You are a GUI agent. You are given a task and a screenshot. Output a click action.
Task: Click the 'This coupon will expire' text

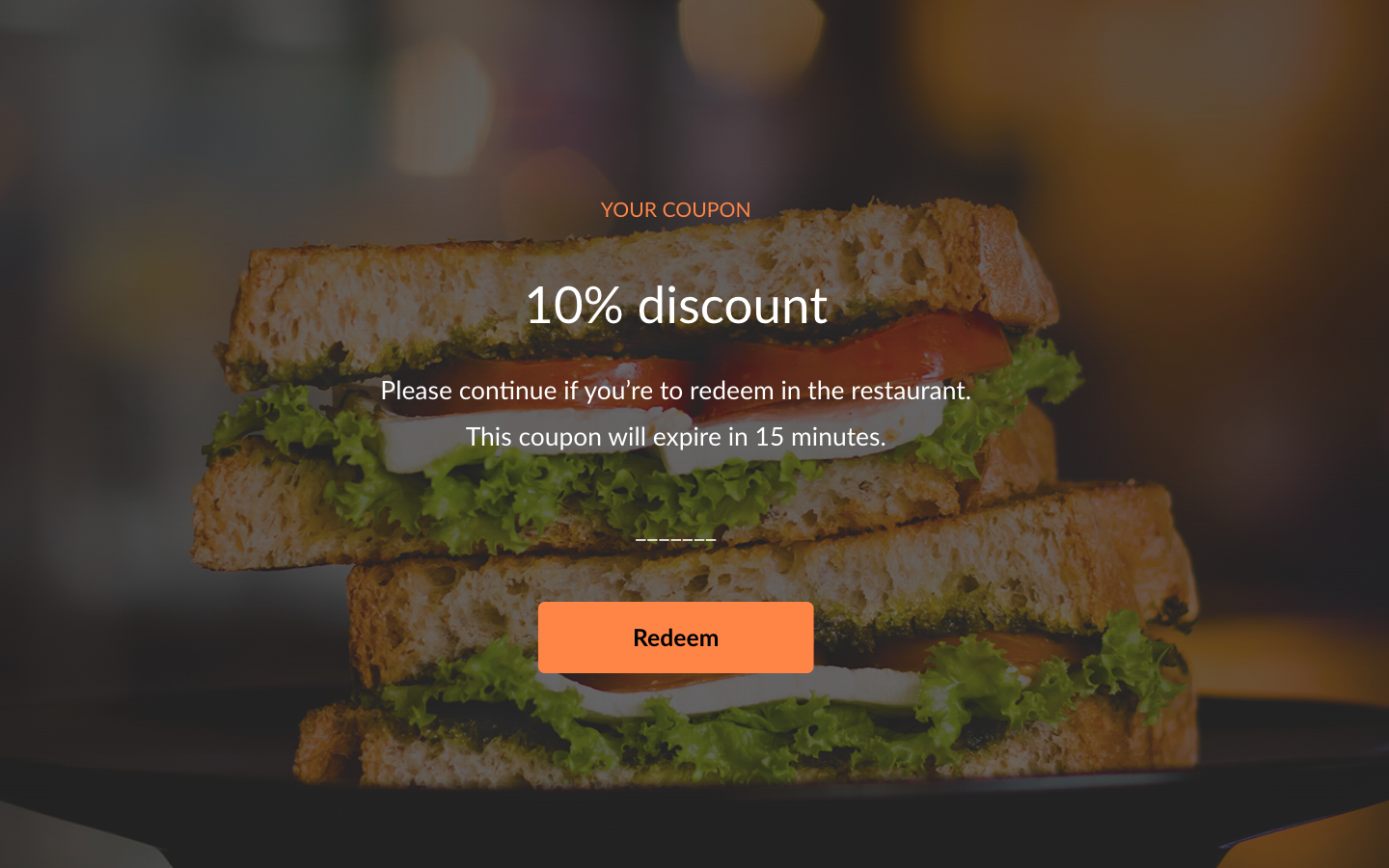[x=675, y=437]
